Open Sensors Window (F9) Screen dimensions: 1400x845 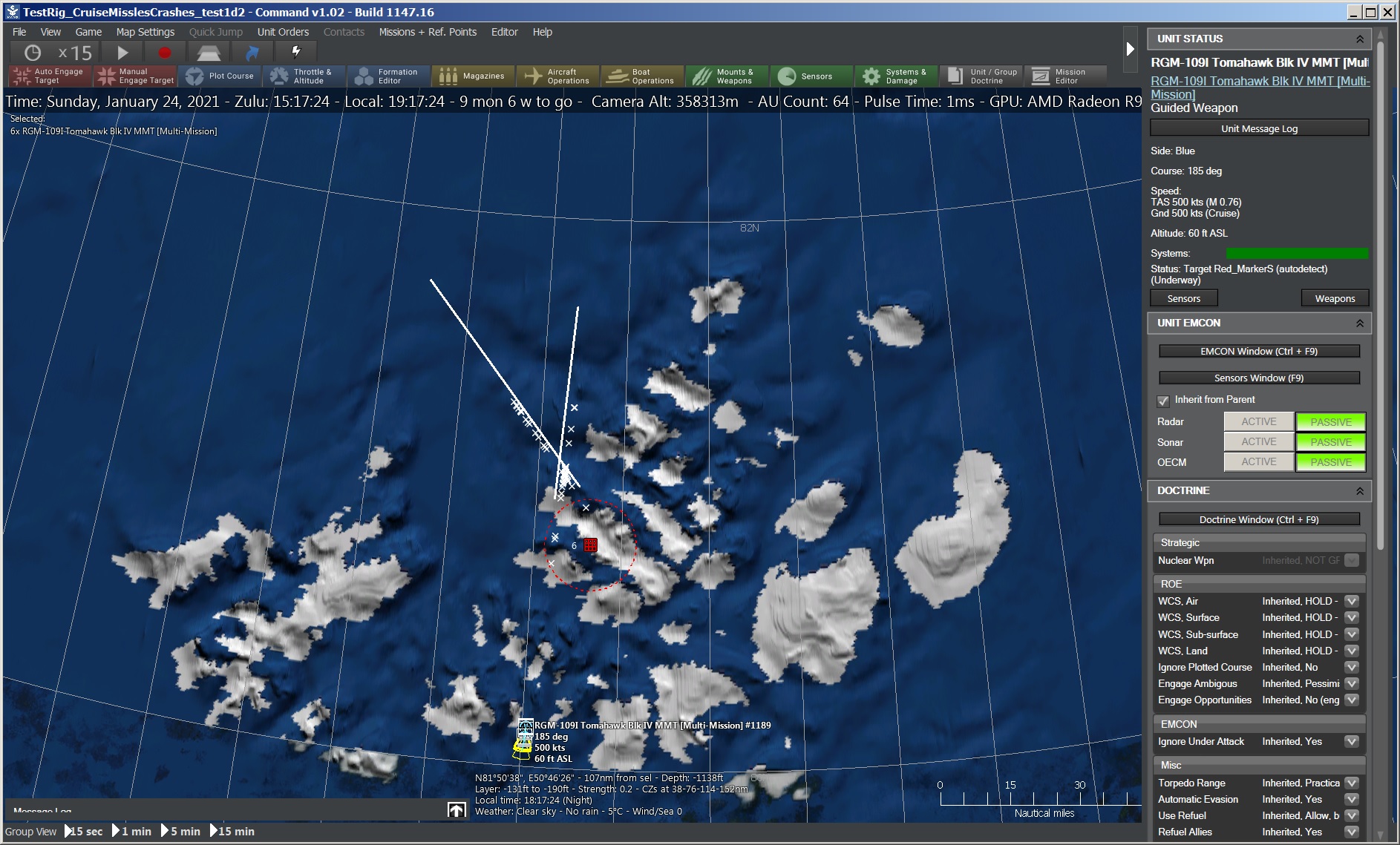[1259, 378]
